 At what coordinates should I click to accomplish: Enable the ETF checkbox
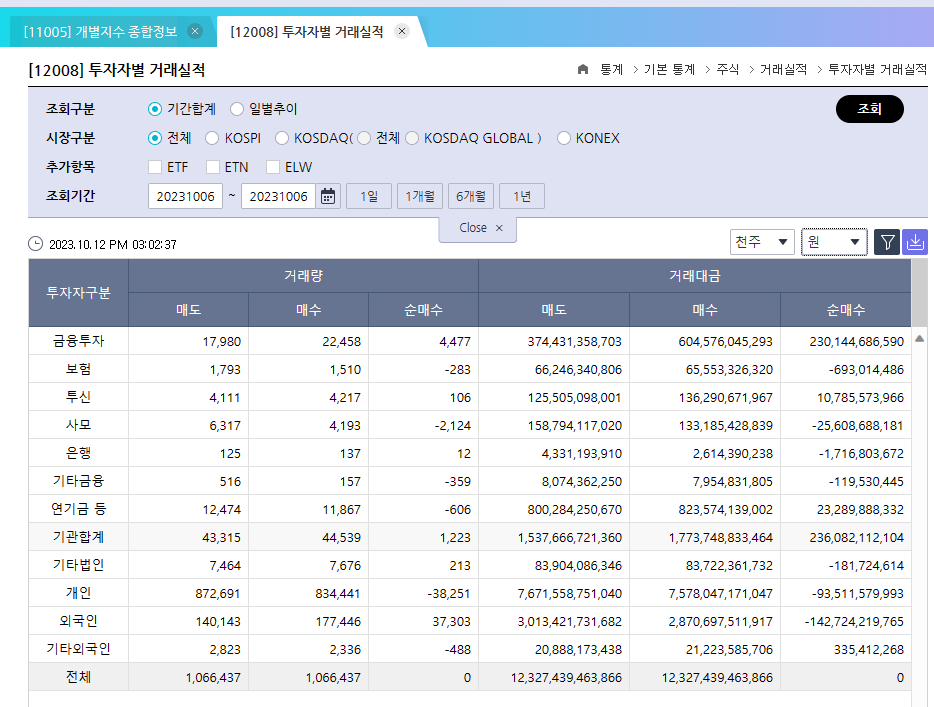pyautogui.click(x=155, y=167)
